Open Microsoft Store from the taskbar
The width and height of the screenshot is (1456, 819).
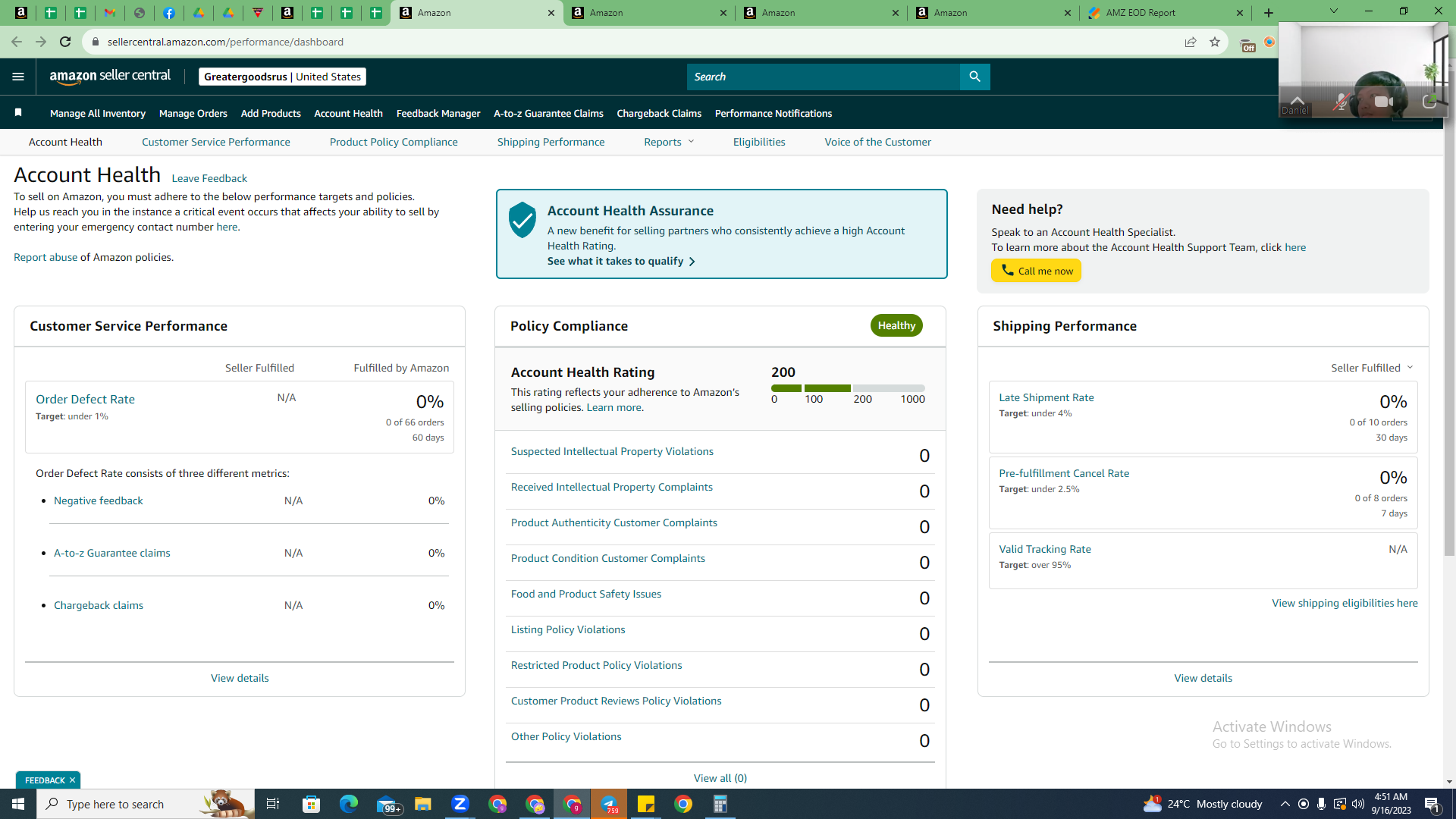tap(311, 804)
